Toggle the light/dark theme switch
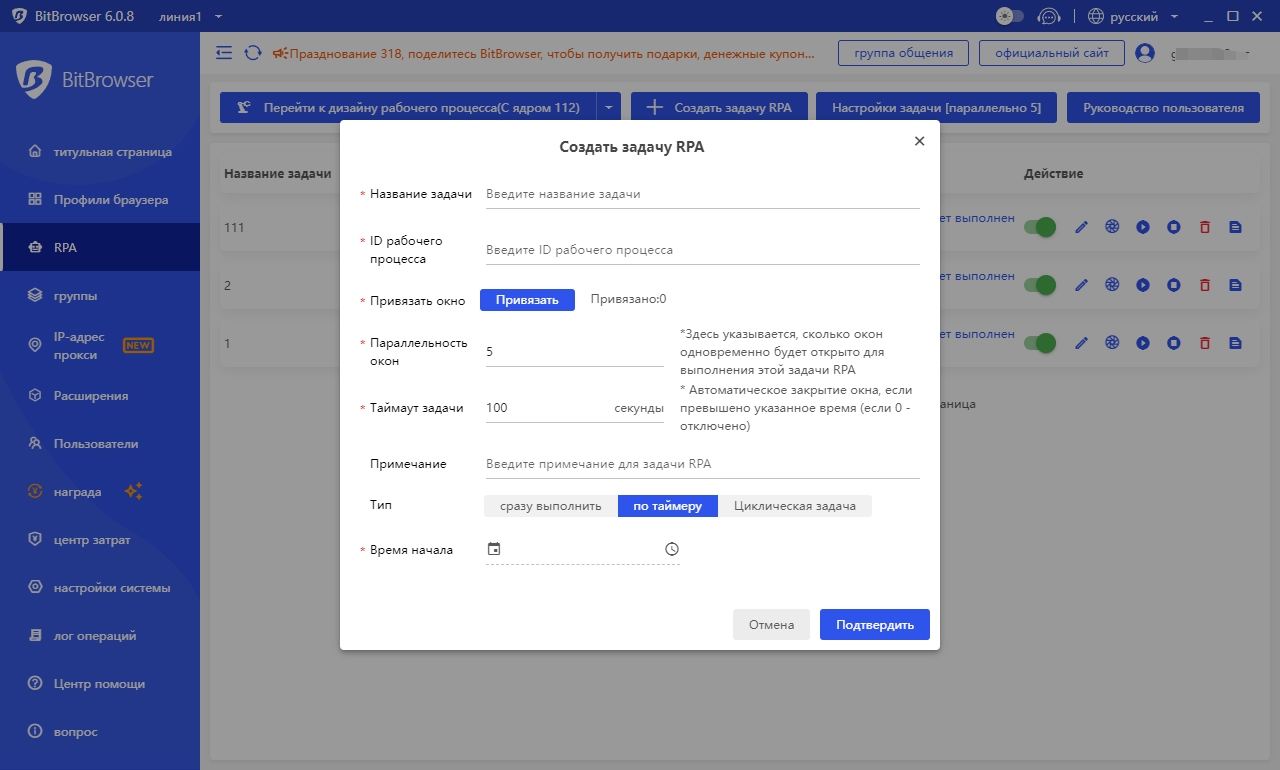 point(1010,16)
